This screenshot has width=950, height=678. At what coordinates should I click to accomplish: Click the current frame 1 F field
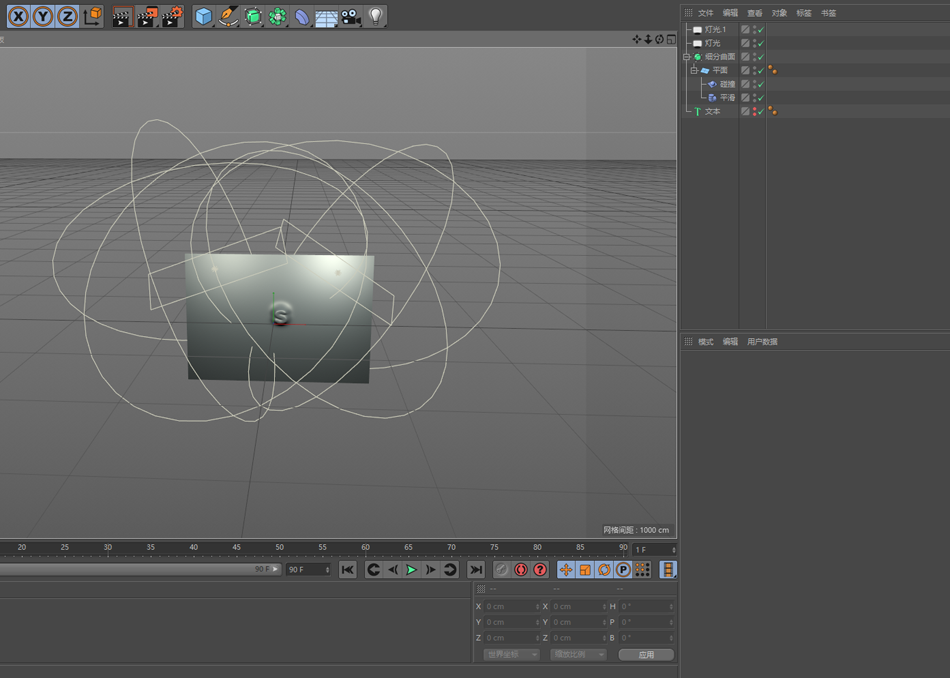(654, 550)
